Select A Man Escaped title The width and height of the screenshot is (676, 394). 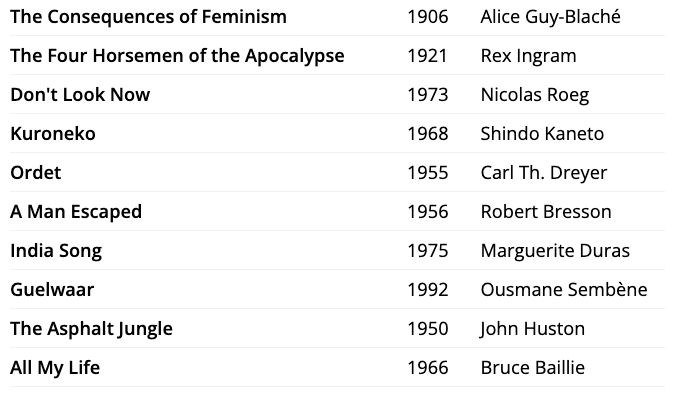76,212
